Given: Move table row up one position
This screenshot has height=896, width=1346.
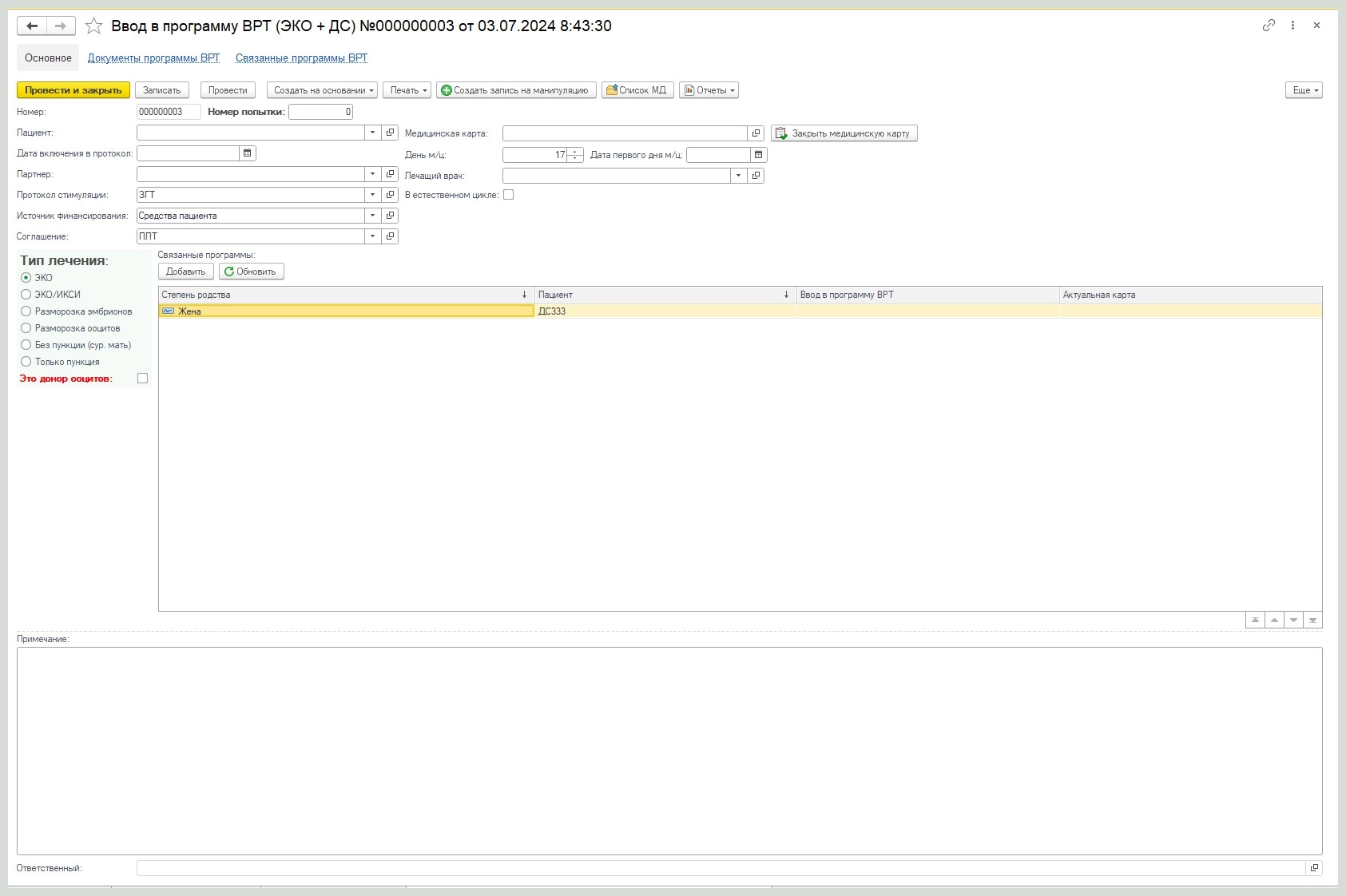Looking at the screenshot, I should [1274, 620].
